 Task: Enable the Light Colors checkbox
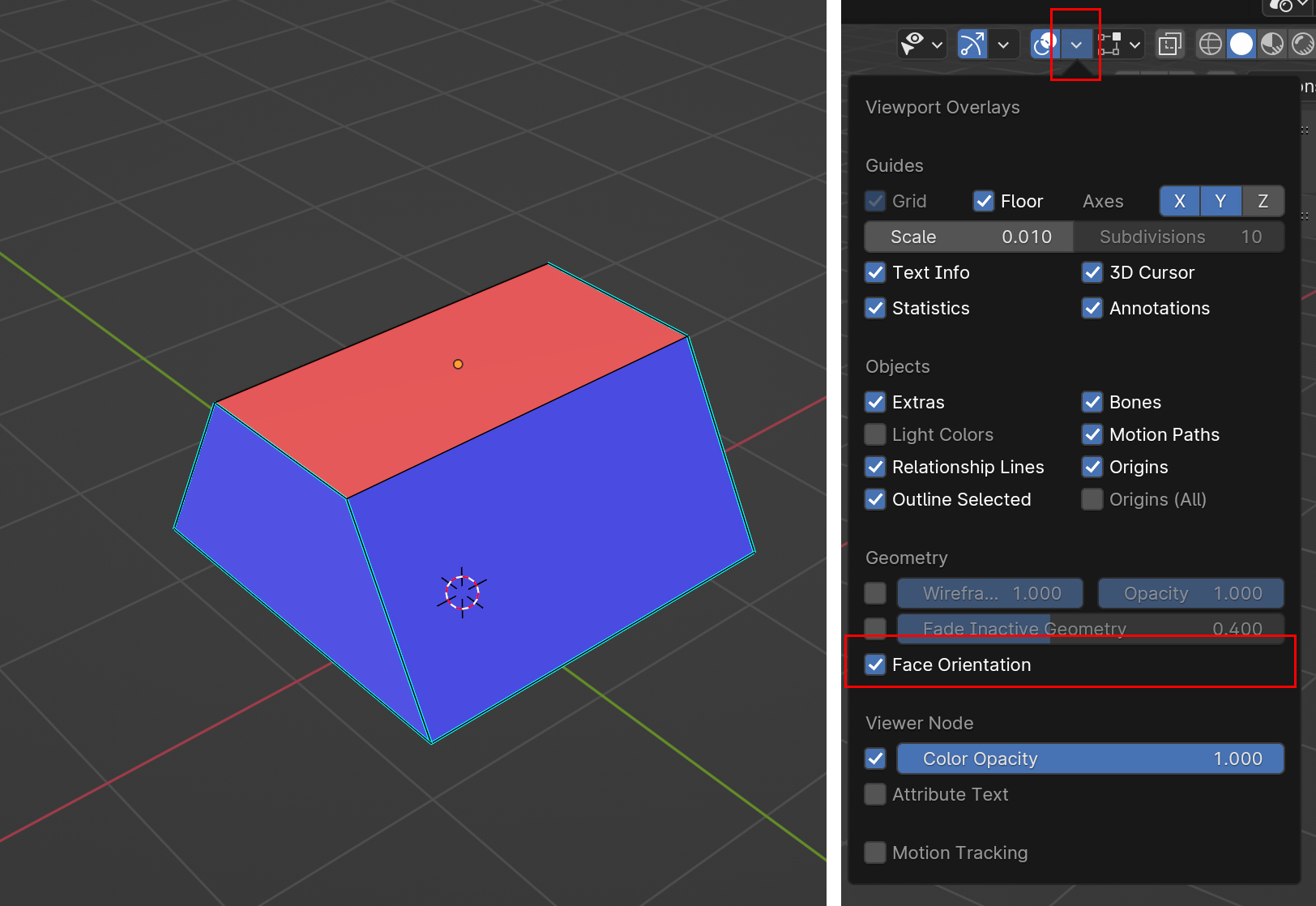pyautogui.click(x=875, y=434)
